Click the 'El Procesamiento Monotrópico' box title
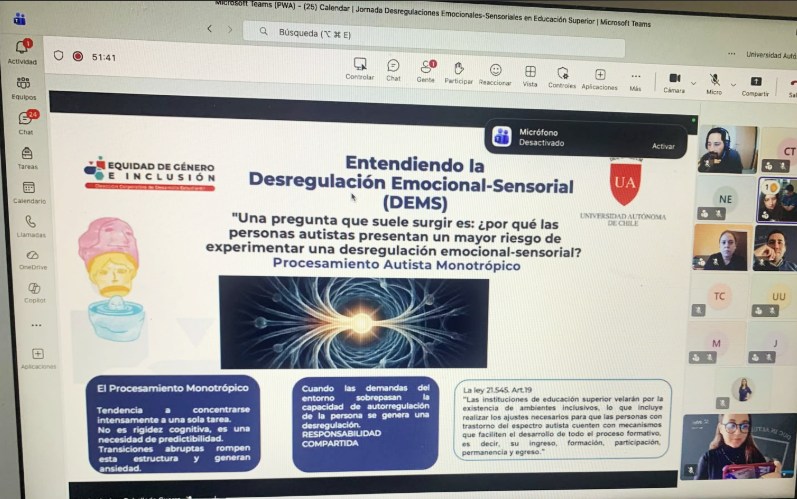This screenshot has height=499, width=797. [173, 388]
